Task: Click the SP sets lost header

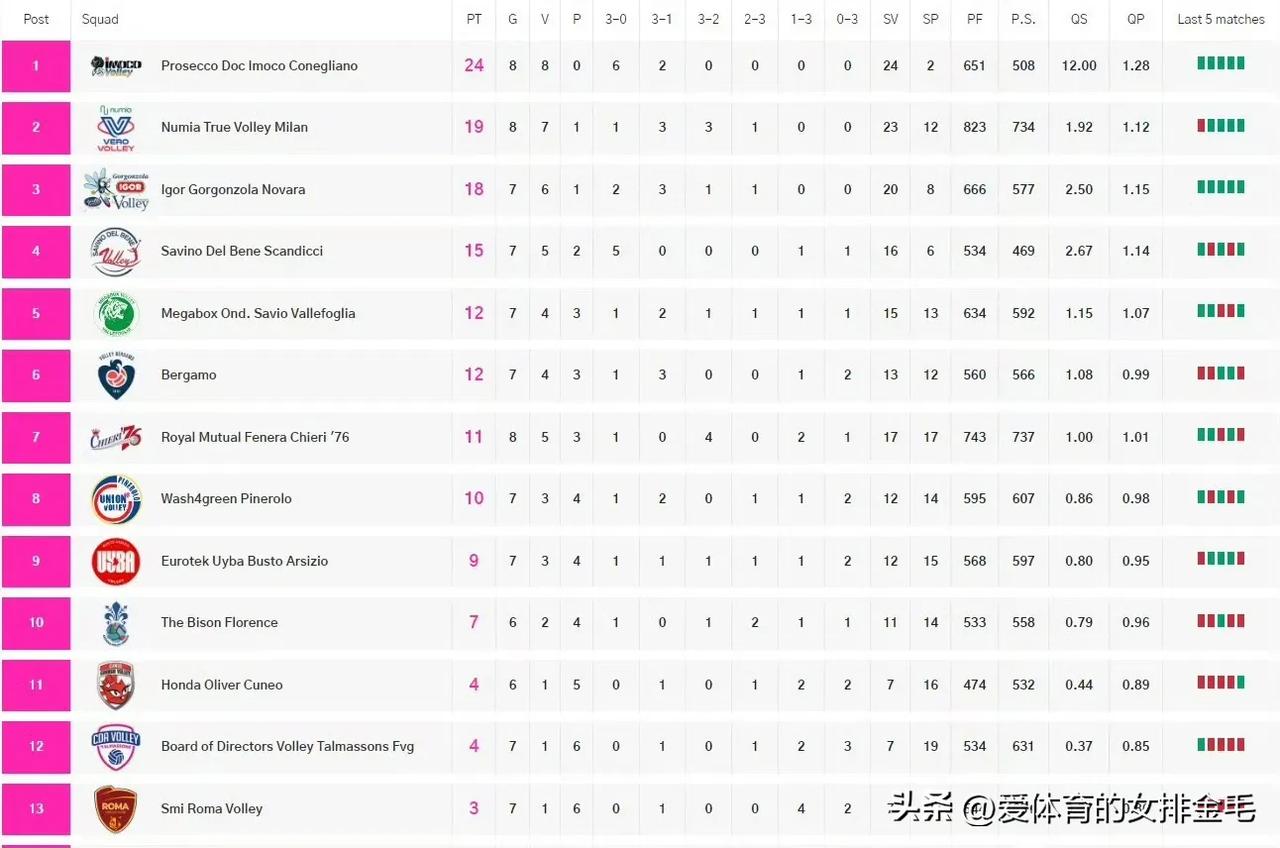Action: point(931,19)
